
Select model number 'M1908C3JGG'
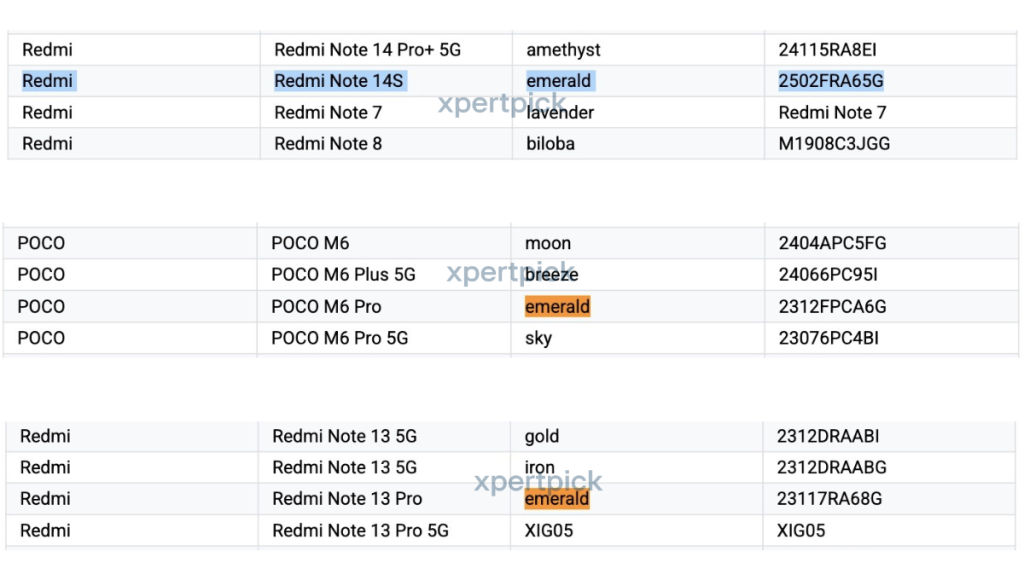(834, 144)
